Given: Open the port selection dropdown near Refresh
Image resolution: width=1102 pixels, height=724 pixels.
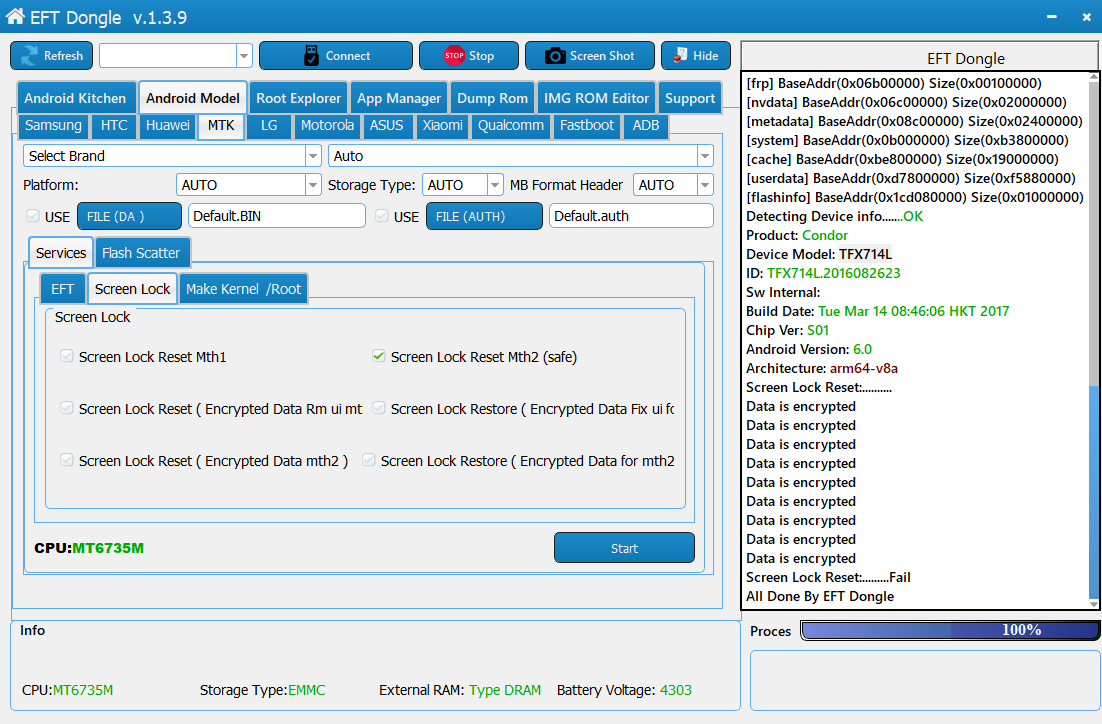Looking at the screenshot, I should tap(244, 56).
